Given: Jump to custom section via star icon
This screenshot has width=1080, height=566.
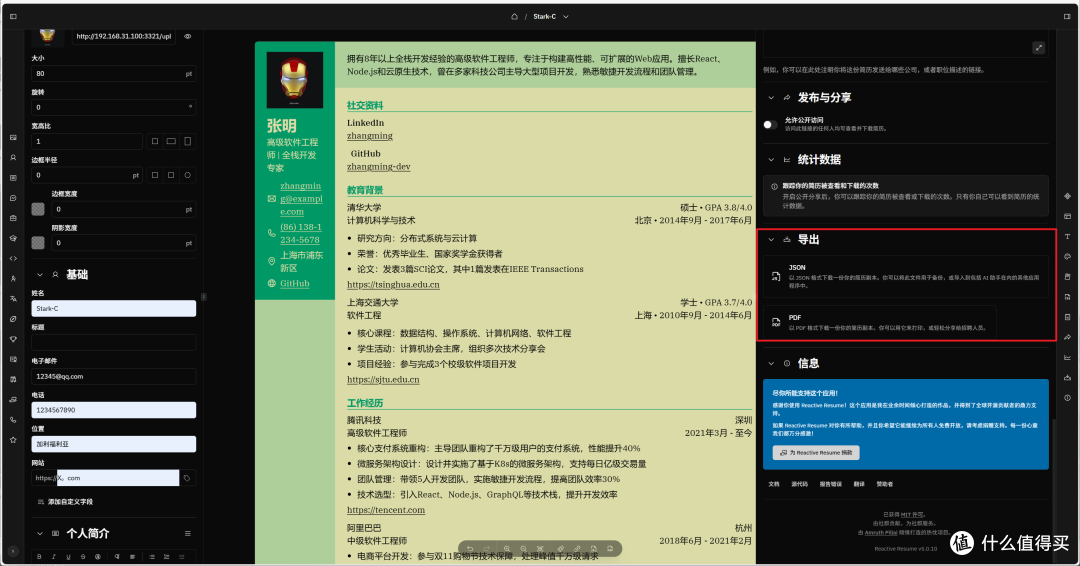Looking at the screenshot, I should click(x=13, y=439).
